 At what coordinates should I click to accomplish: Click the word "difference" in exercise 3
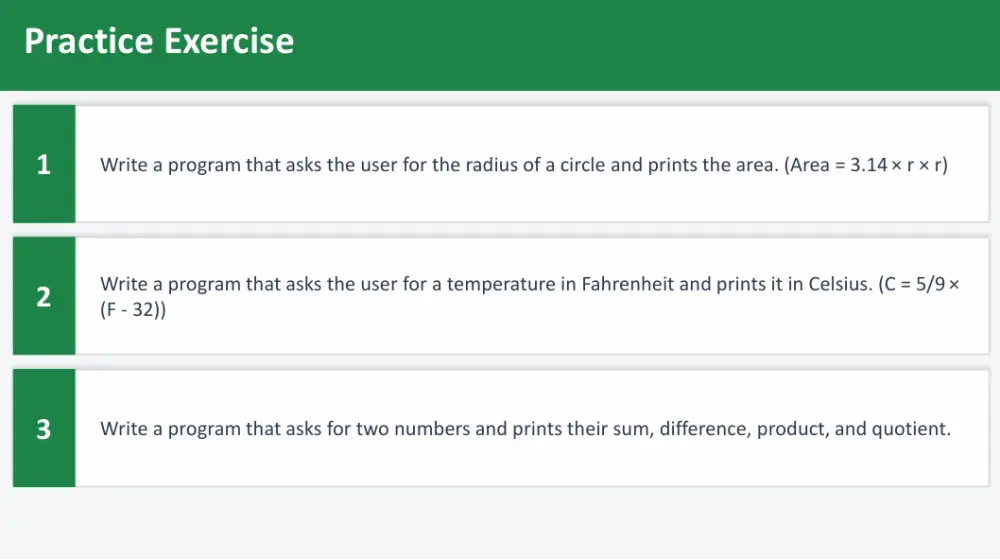[705, 429]
